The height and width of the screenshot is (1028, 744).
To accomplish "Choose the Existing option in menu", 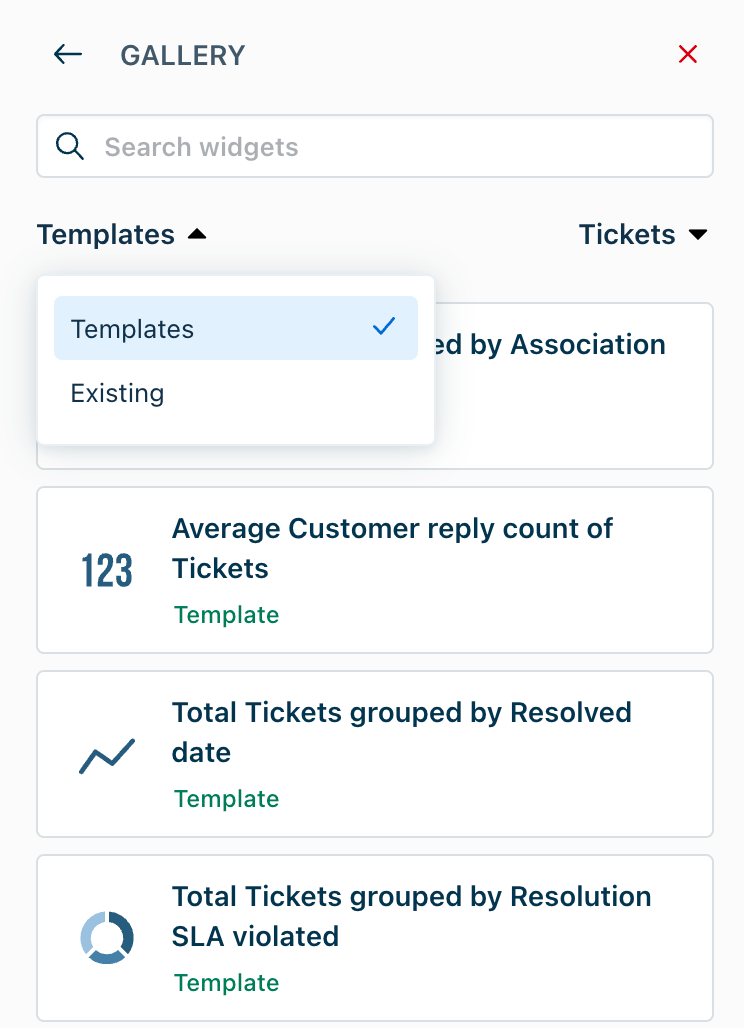I will [x=118, y=393].
